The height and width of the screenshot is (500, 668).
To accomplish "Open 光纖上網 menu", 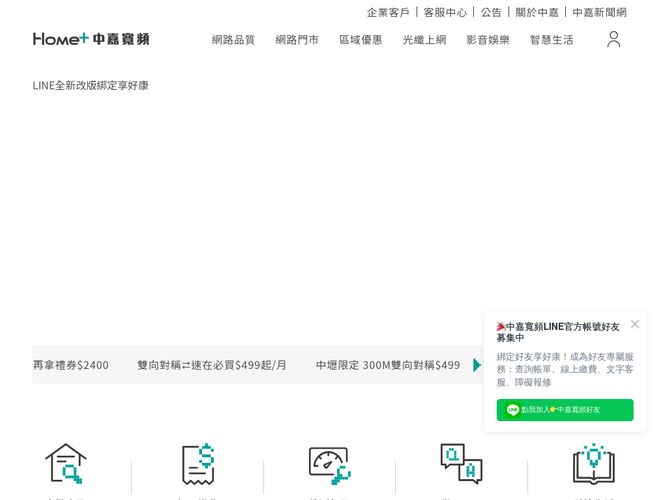I will click(424, 40).
